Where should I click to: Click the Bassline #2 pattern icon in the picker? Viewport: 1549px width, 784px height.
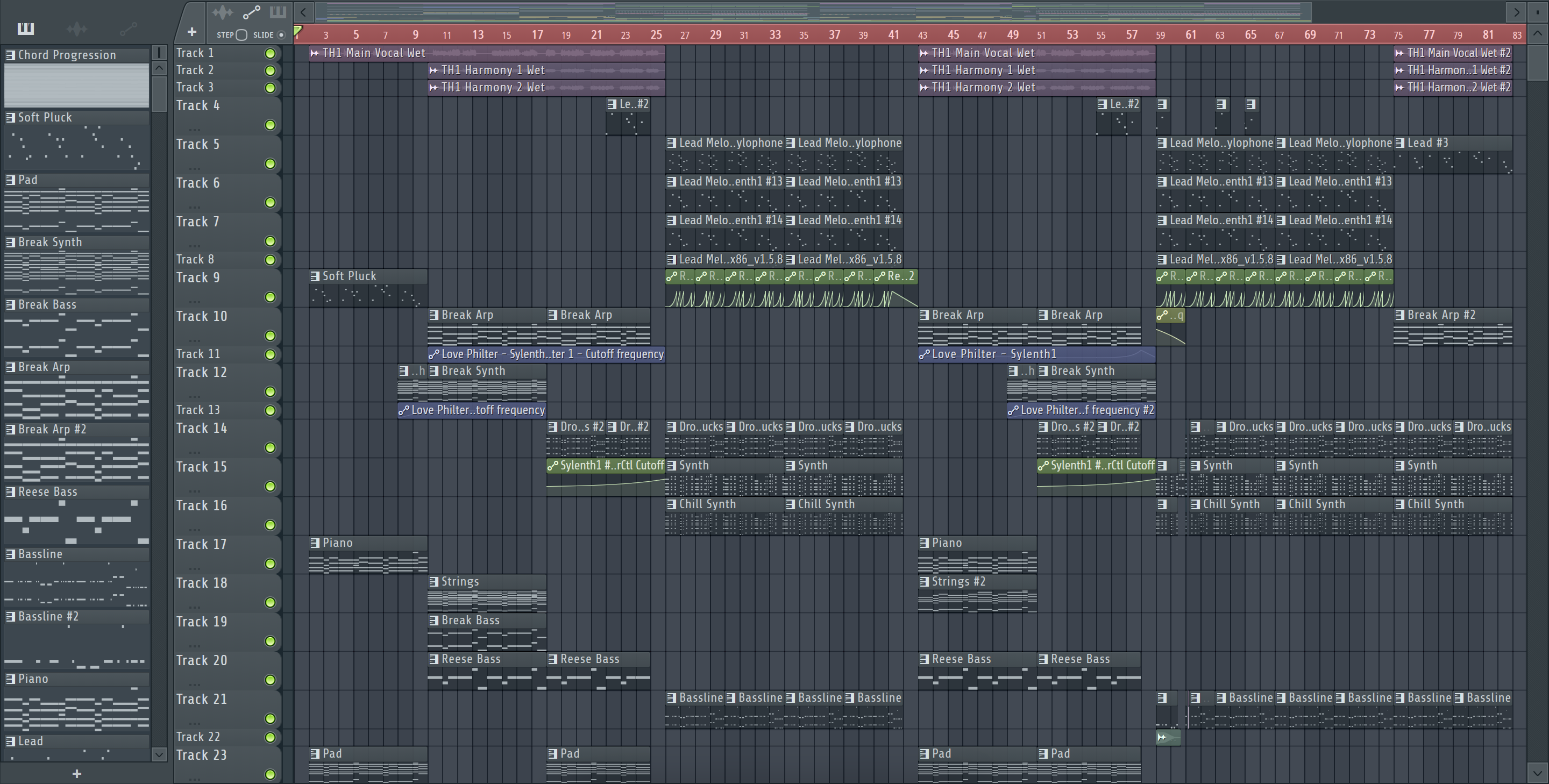point(10,616)
